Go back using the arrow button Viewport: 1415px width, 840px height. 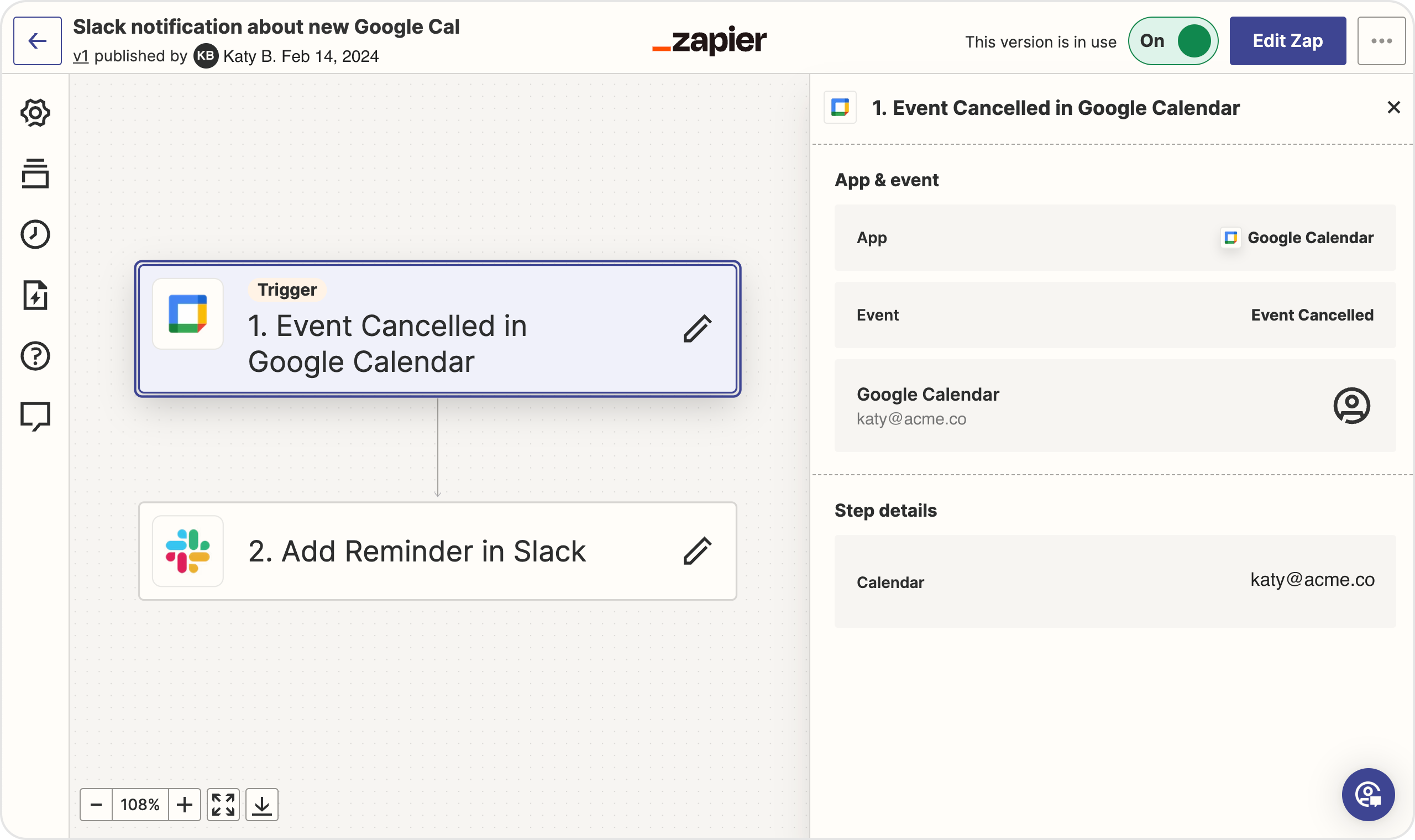[38, 41]
